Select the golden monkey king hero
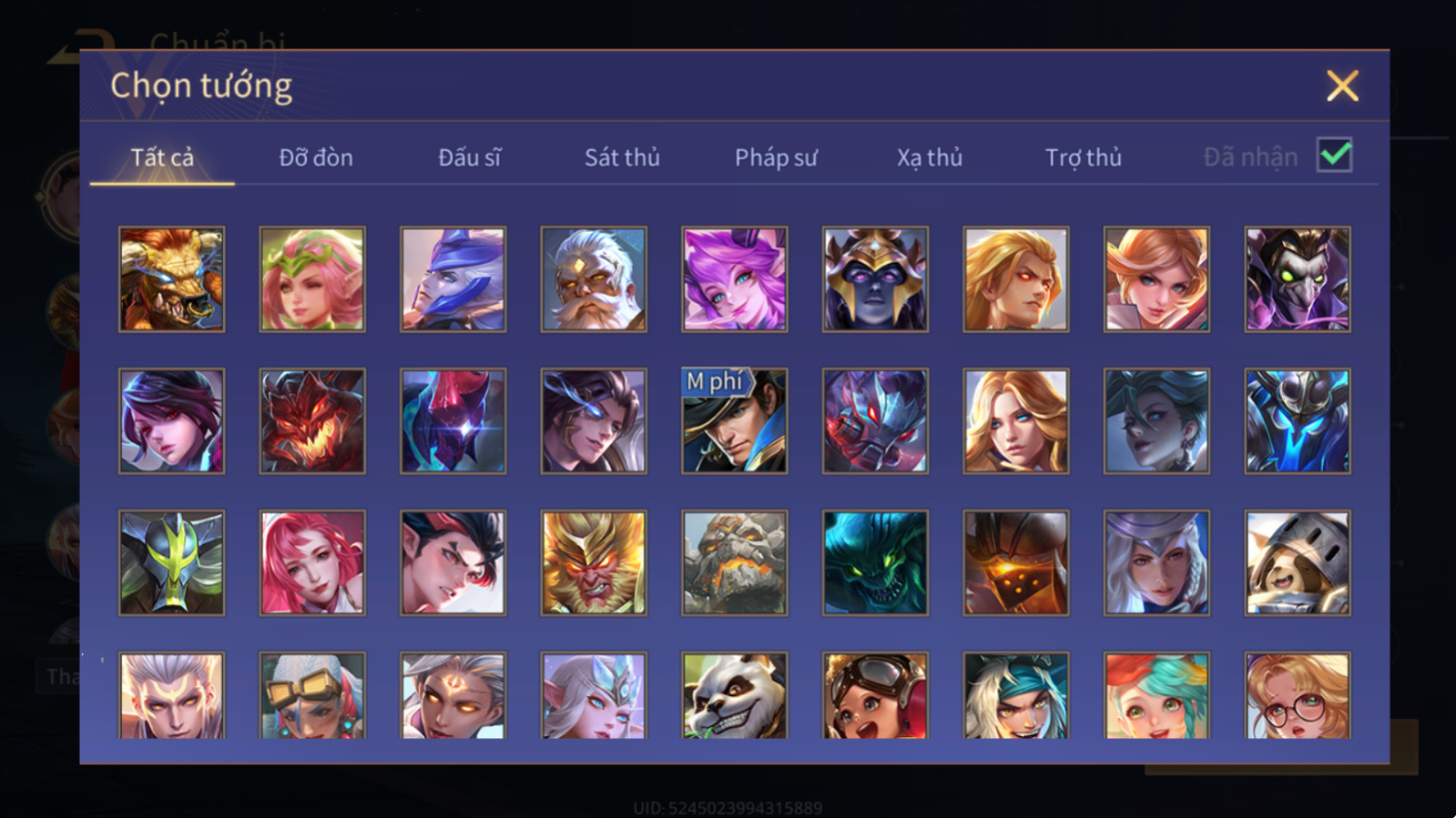 click(594, 562)
